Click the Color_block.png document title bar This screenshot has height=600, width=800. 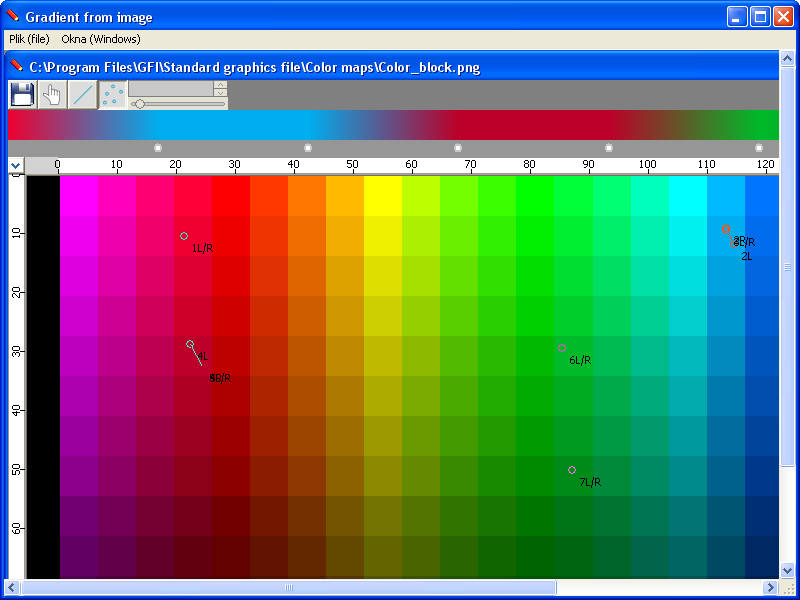(392, 67)
